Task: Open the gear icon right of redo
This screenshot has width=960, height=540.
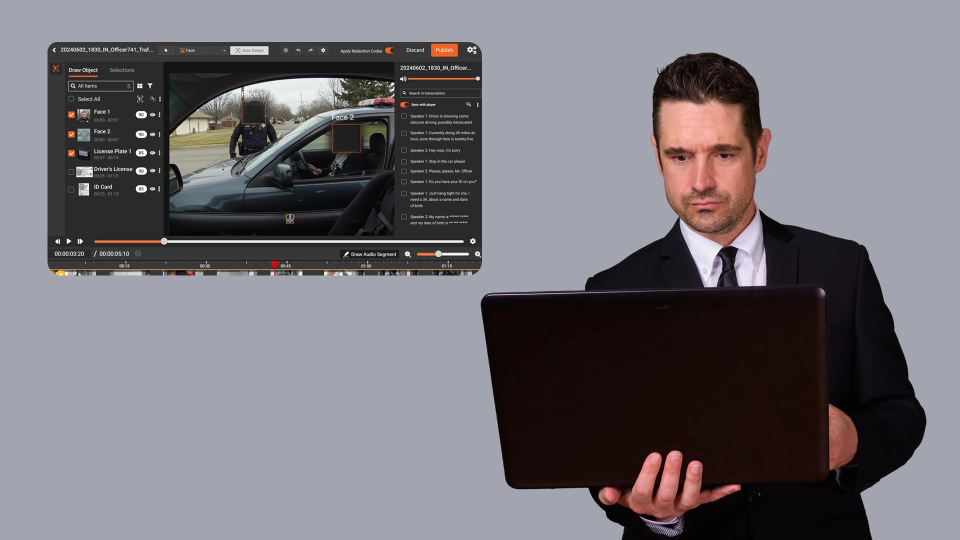Action: click(x=323, y=50)
